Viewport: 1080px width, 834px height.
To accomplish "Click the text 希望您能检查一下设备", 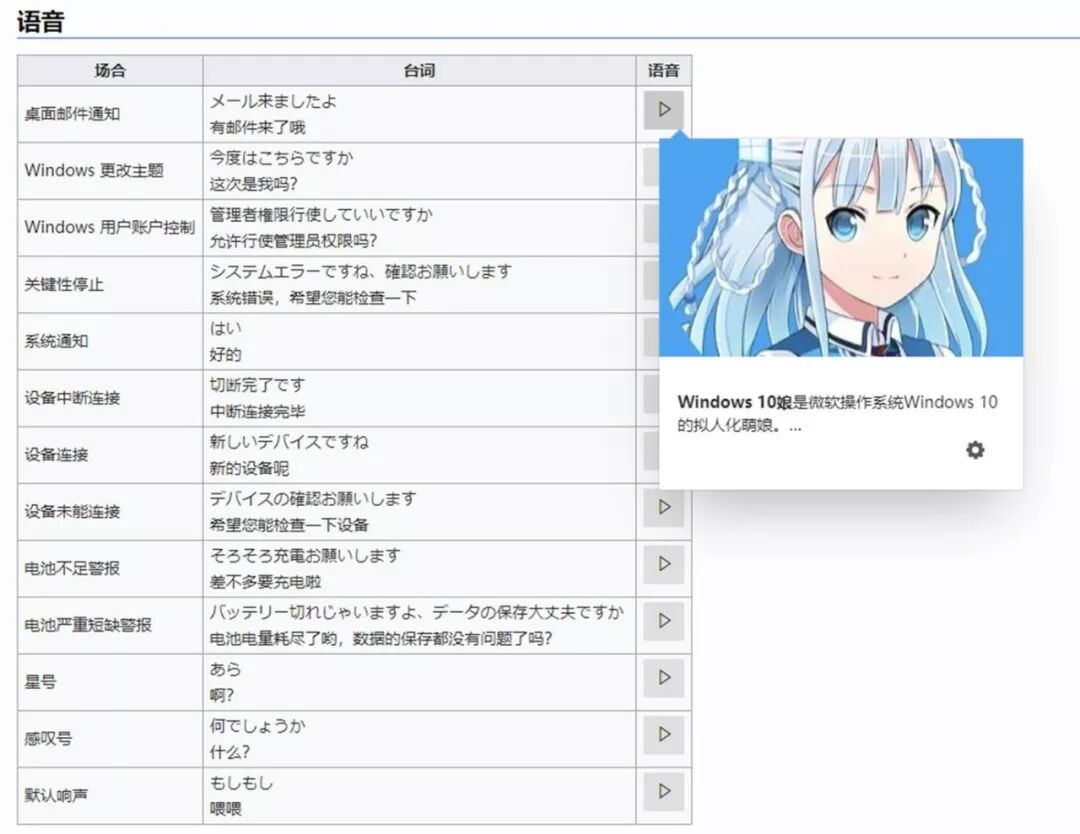I will [289, 525].
